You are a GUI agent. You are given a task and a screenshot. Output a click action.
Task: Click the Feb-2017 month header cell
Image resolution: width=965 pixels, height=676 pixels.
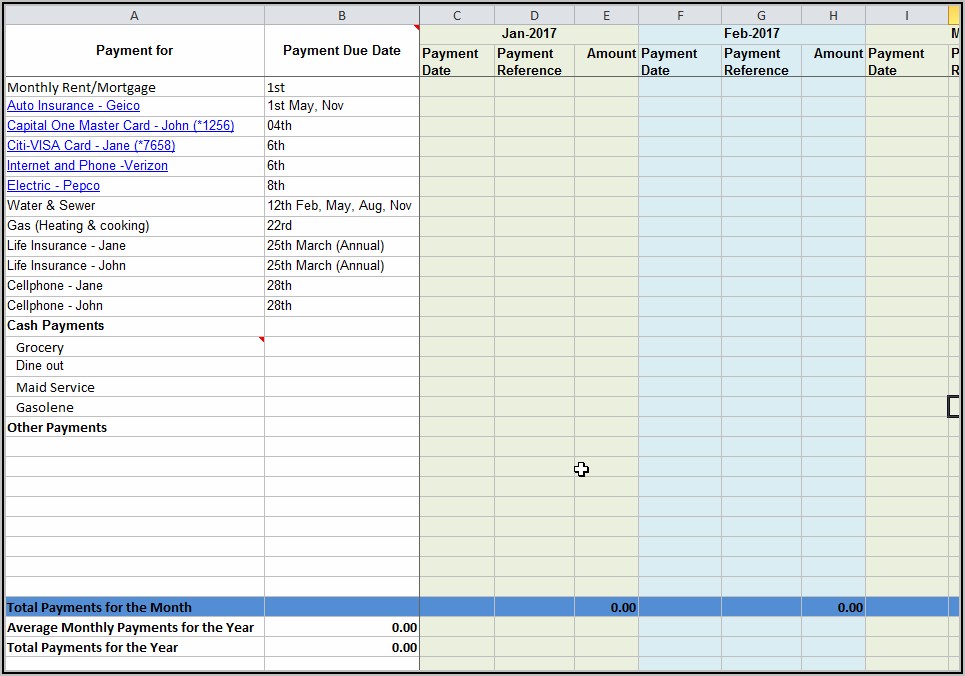(x=751, y=34)
